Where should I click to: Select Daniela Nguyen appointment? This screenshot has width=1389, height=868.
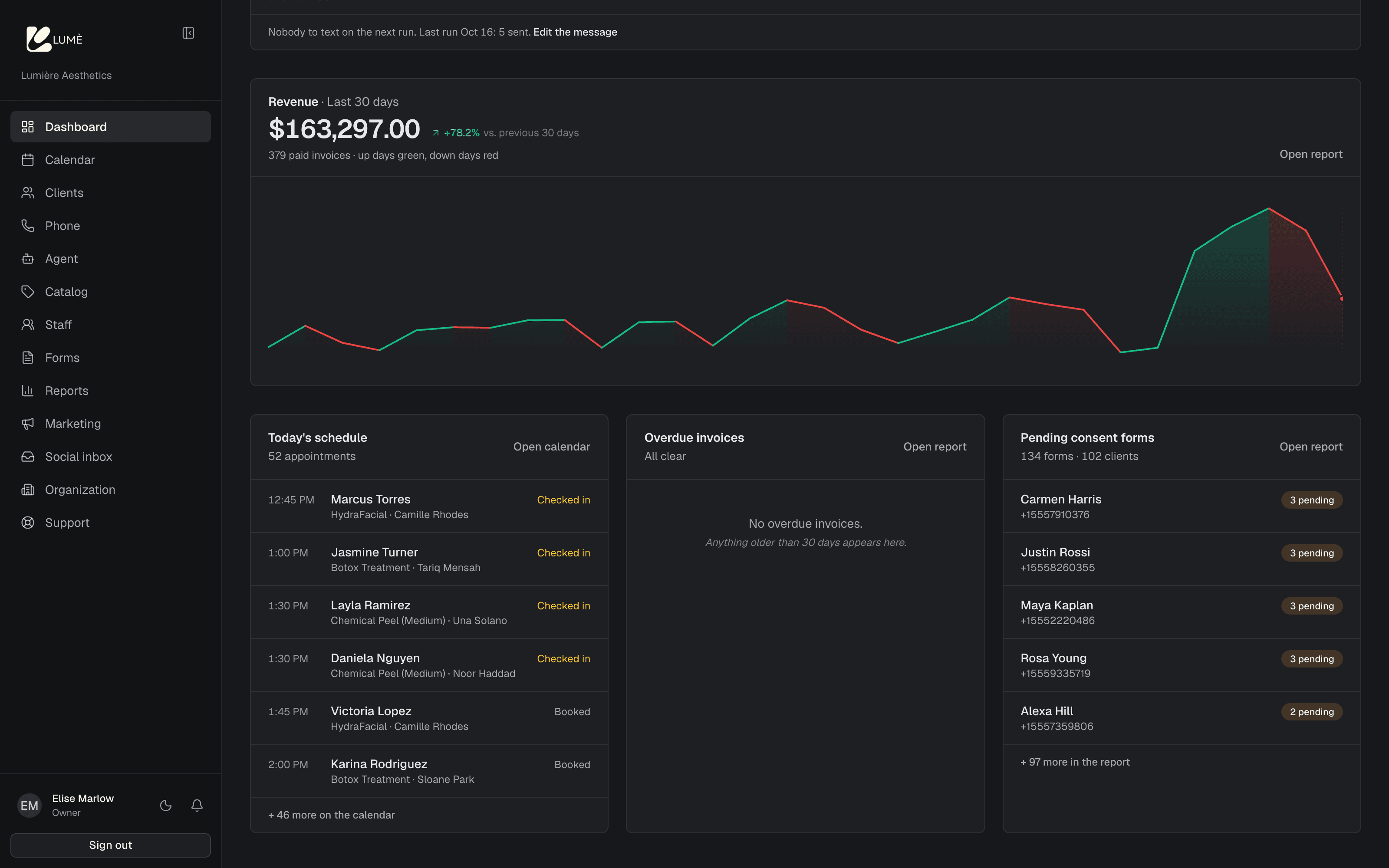[x=429, y=665]
